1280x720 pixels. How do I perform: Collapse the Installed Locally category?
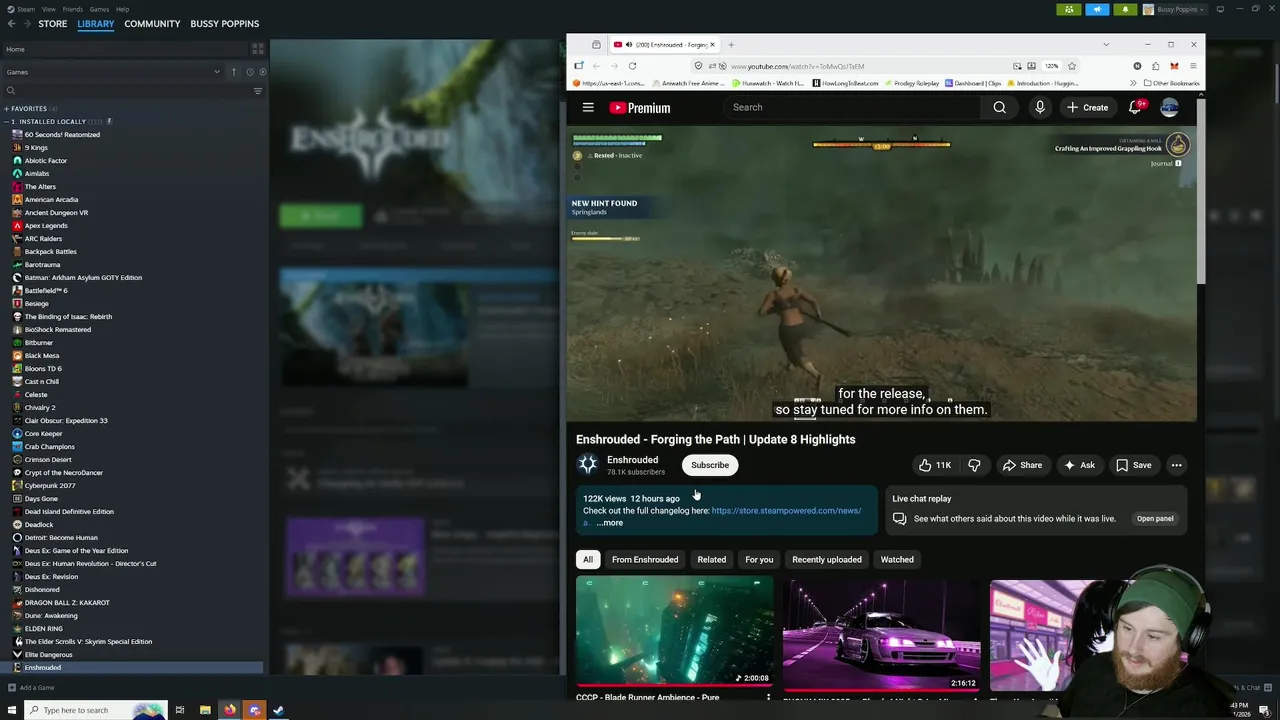[x=6, y=121]
